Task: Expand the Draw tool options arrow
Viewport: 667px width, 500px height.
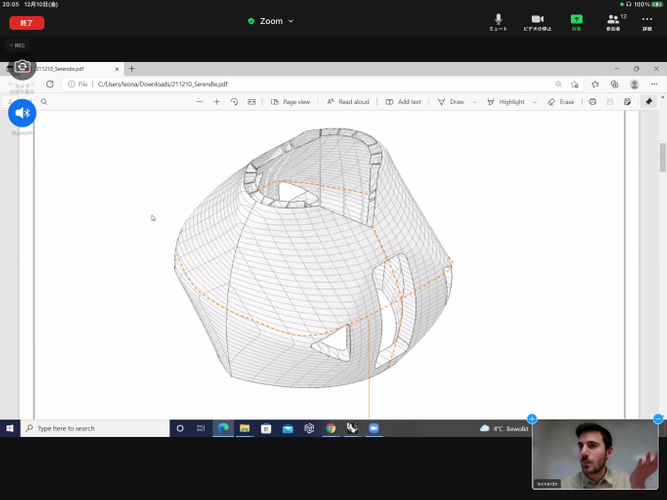Action: coord(474,102)
